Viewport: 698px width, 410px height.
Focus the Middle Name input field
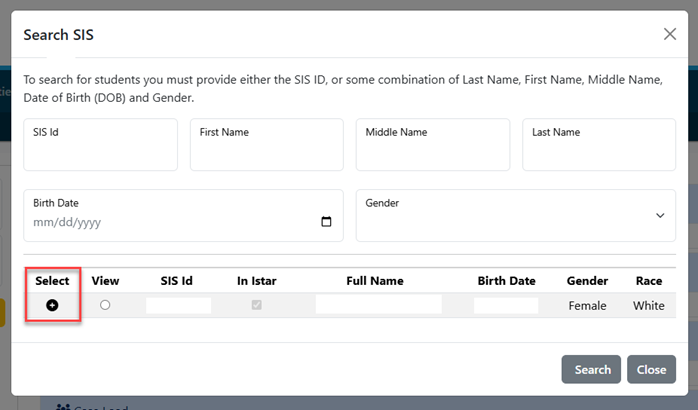coord(433,144)
